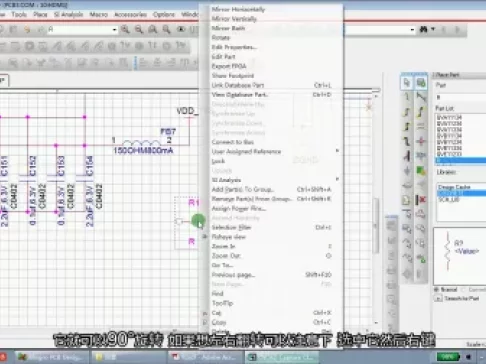Click the Zoom Out magnifier toolbar icon
This screenshot has width=486, height=364.
(x=139, y=30)
